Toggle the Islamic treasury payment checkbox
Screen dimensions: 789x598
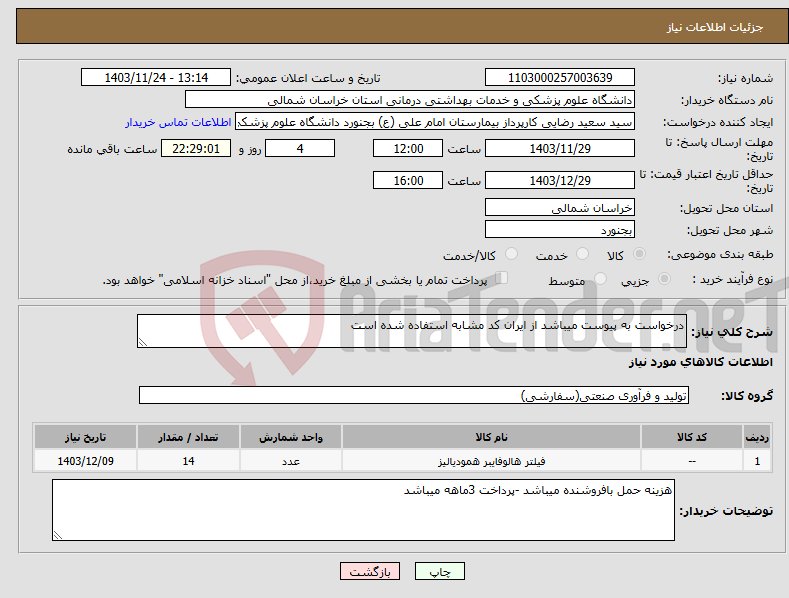click(501, 278)
